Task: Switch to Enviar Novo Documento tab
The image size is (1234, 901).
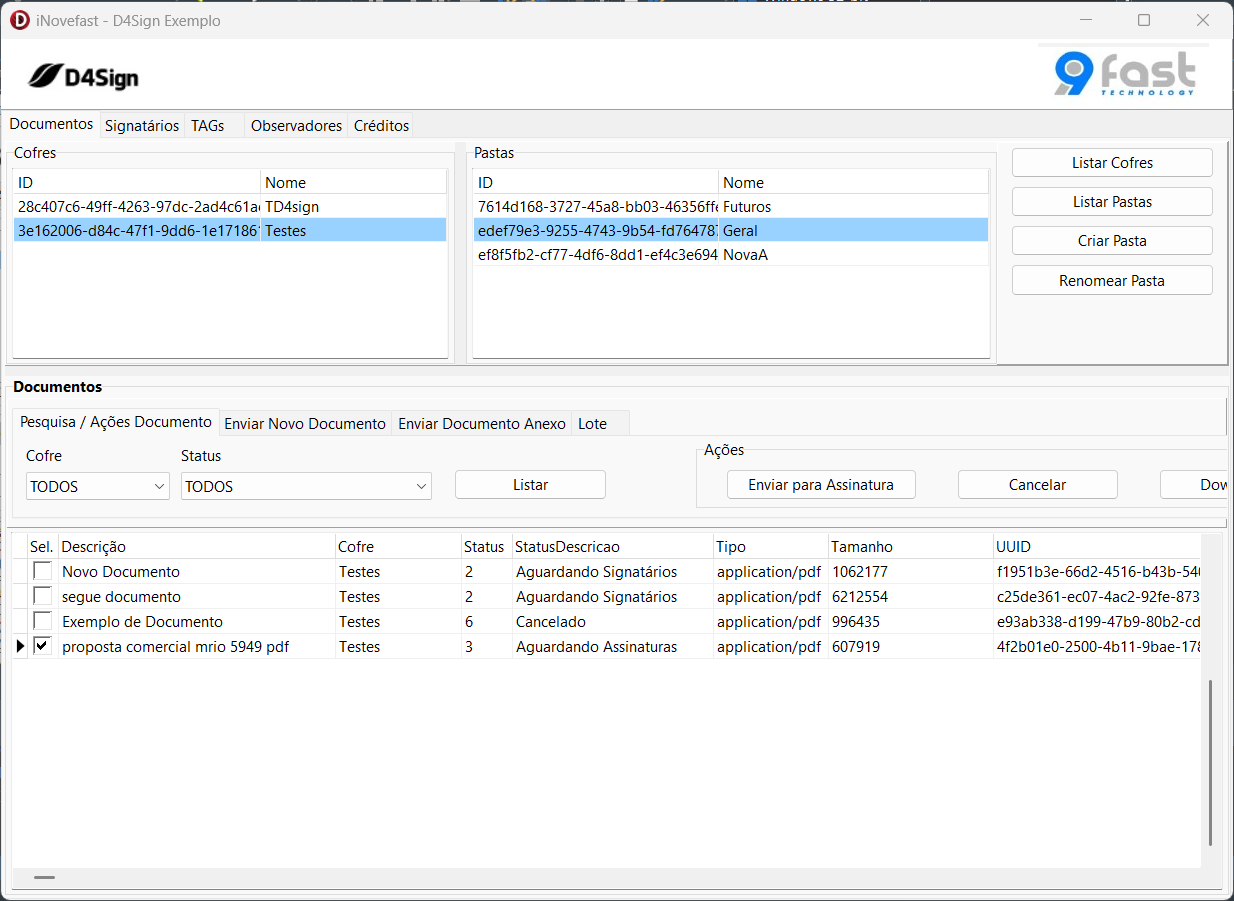Action: click(305, 424)
